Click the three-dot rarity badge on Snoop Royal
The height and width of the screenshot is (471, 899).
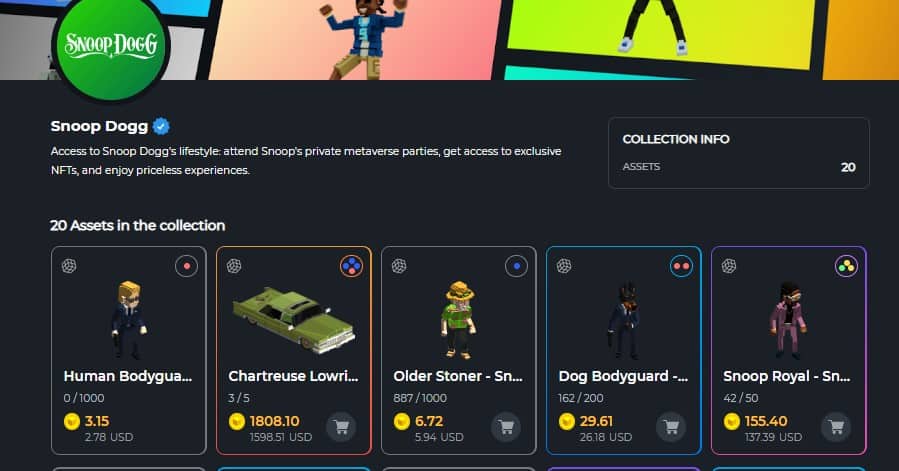tap(846, 266)
